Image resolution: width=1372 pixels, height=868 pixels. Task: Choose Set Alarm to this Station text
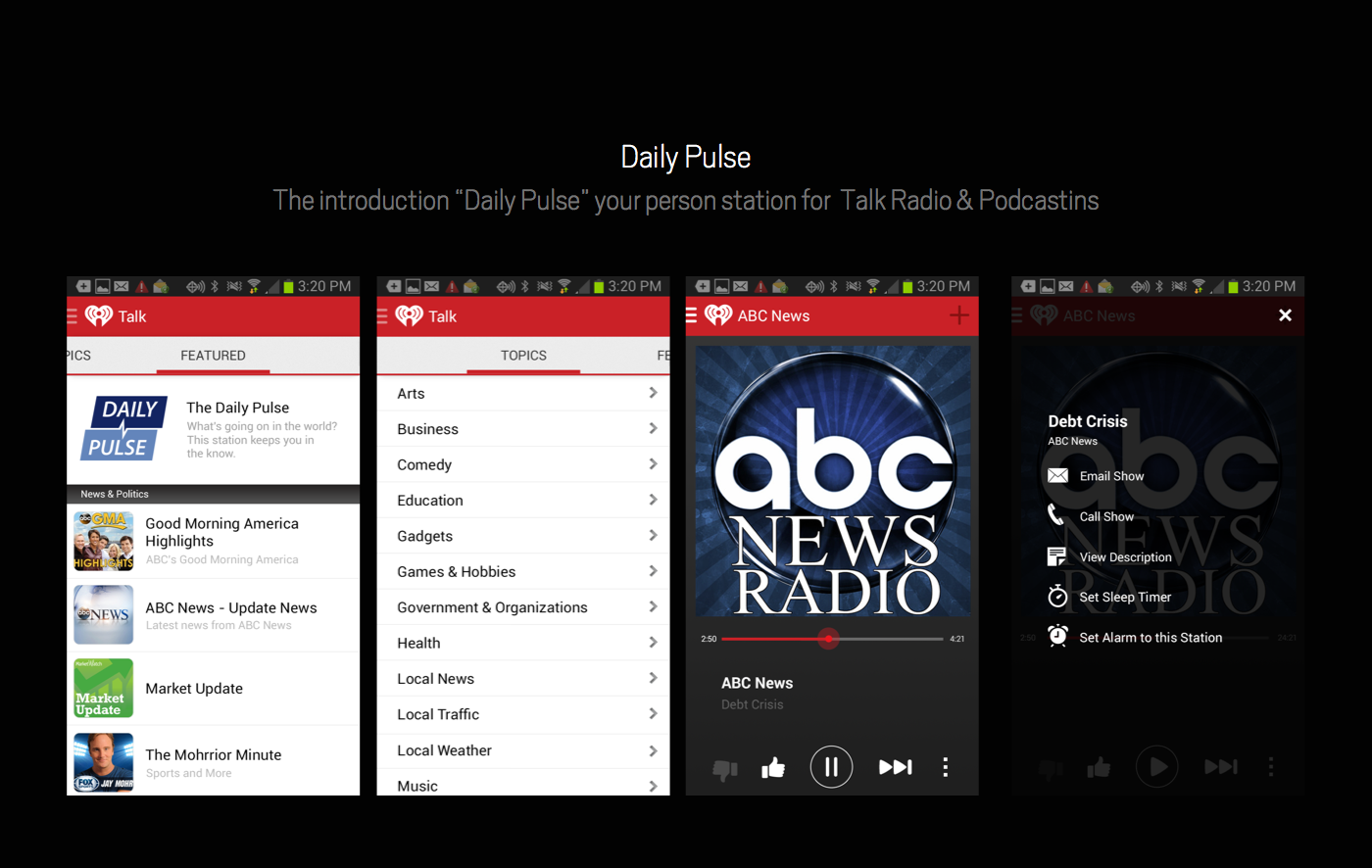[1151, 637]
